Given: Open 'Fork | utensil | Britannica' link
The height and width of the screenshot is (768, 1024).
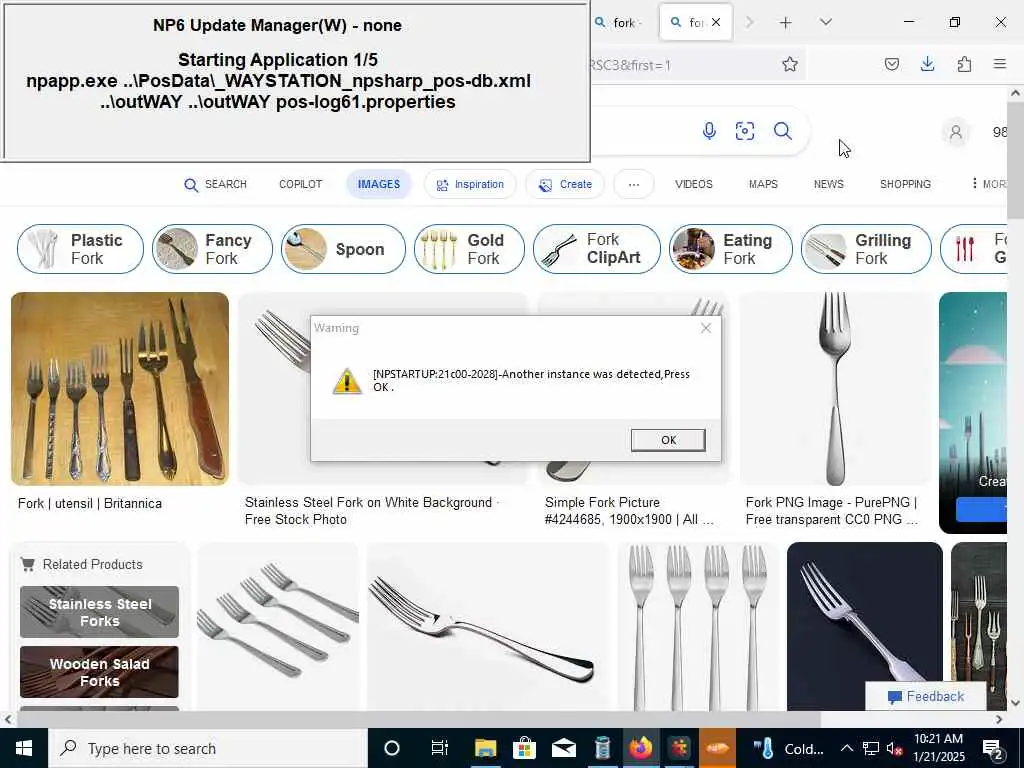Looking at the screenshot, I should (89, 504).
